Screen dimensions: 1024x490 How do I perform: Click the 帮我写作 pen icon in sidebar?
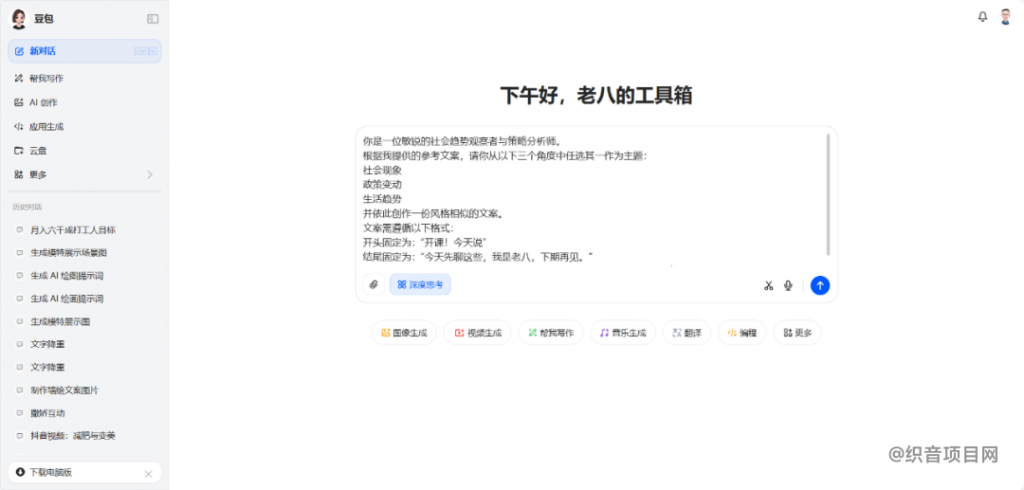[19, 78]
